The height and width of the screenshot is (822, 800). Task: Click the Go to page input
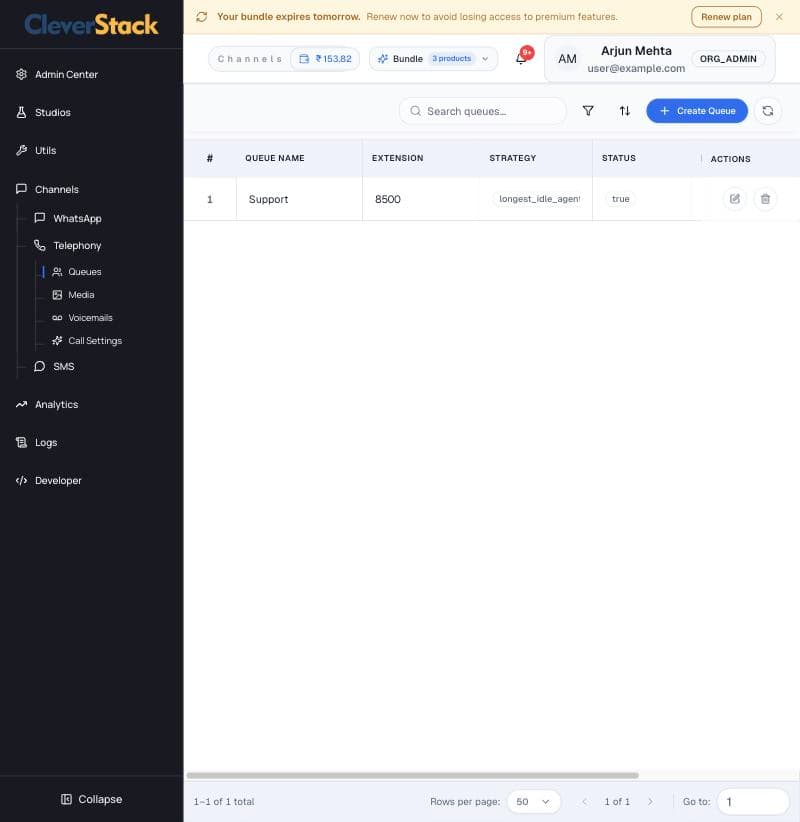tap(753, 802)
